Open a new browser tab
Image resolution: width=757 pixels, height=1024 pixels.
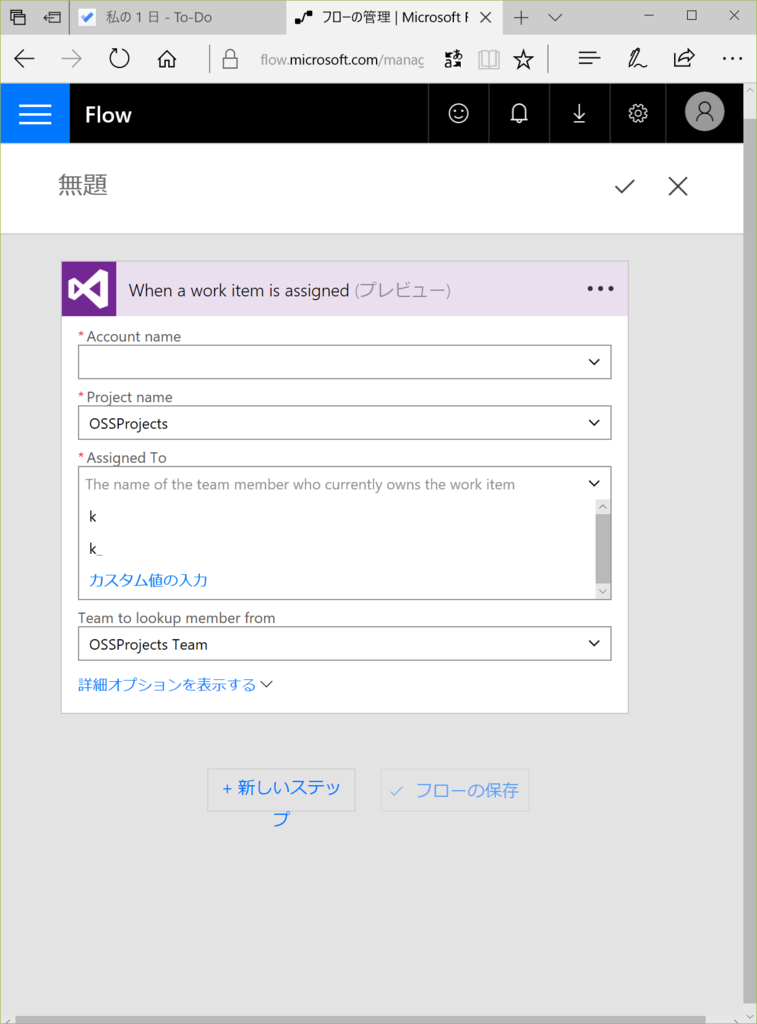[x=521, y=18]
